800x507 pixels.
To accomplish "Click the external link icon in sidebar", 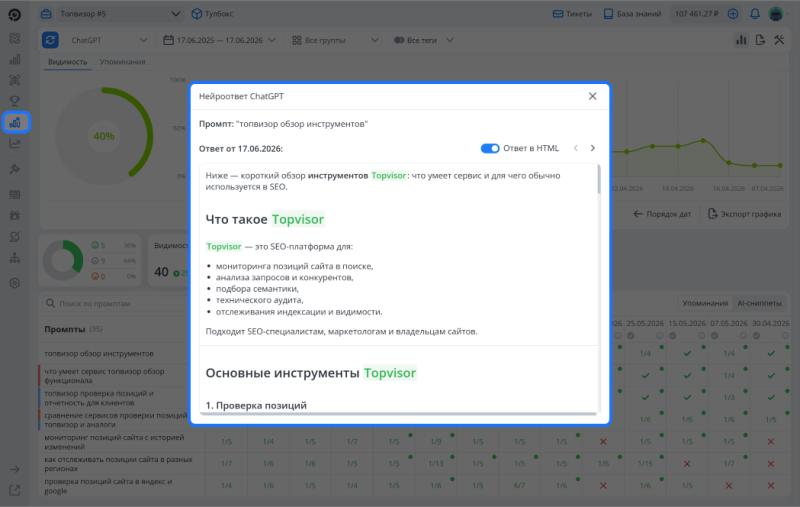I will [x=15, y=491].
